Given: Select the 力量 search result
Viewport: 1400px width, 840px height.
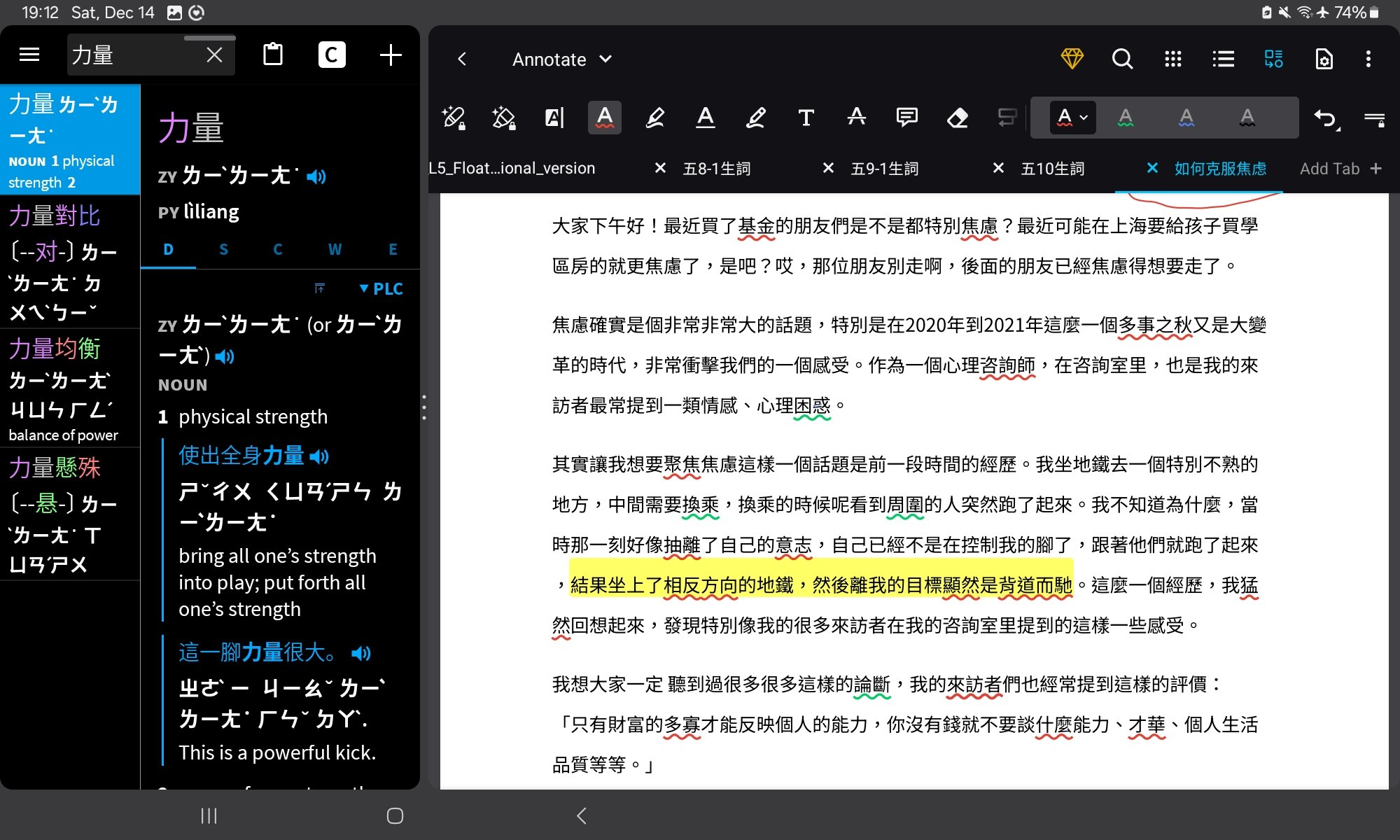Looking at the screenshot, I should (x=70, y=140).
